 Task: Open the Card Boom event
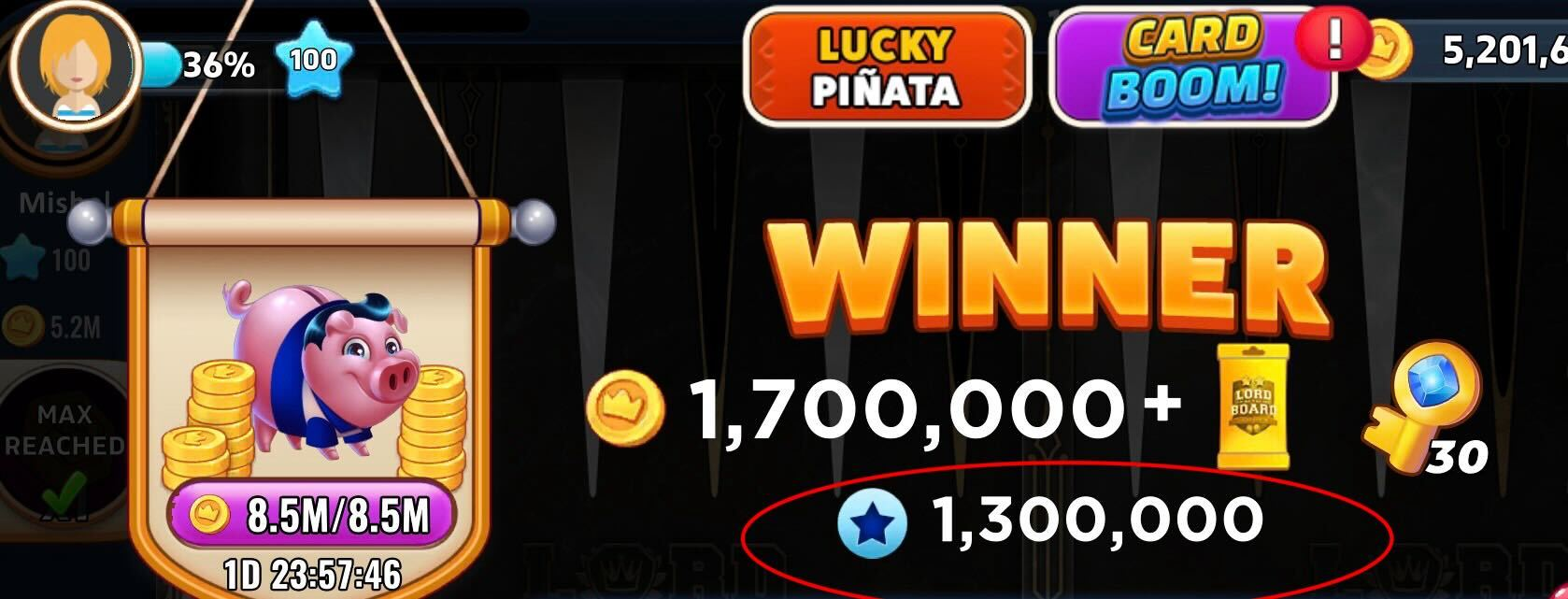1193,67
